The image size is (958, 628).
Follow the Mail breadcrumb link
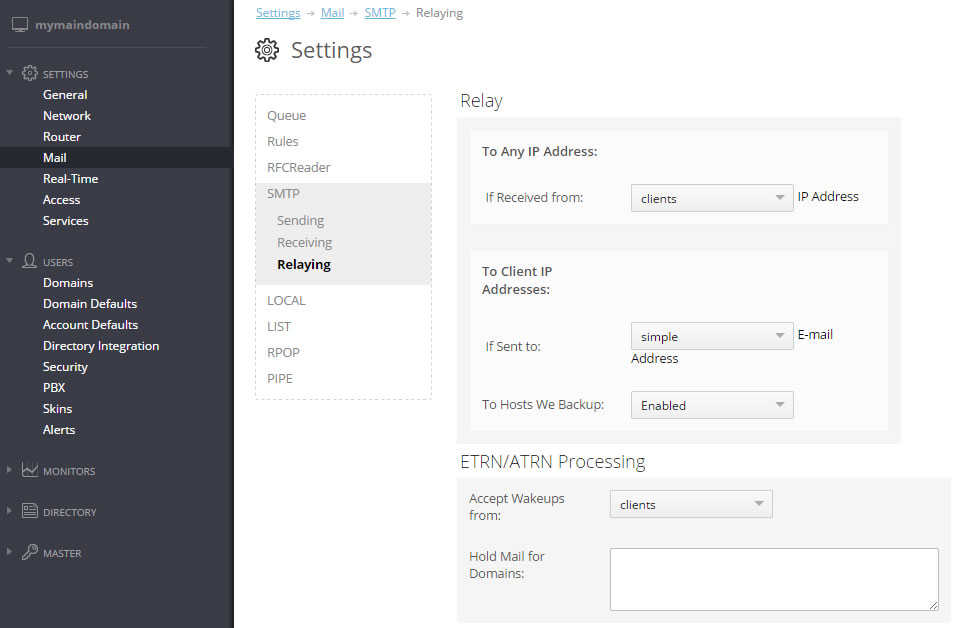point(332,13)
